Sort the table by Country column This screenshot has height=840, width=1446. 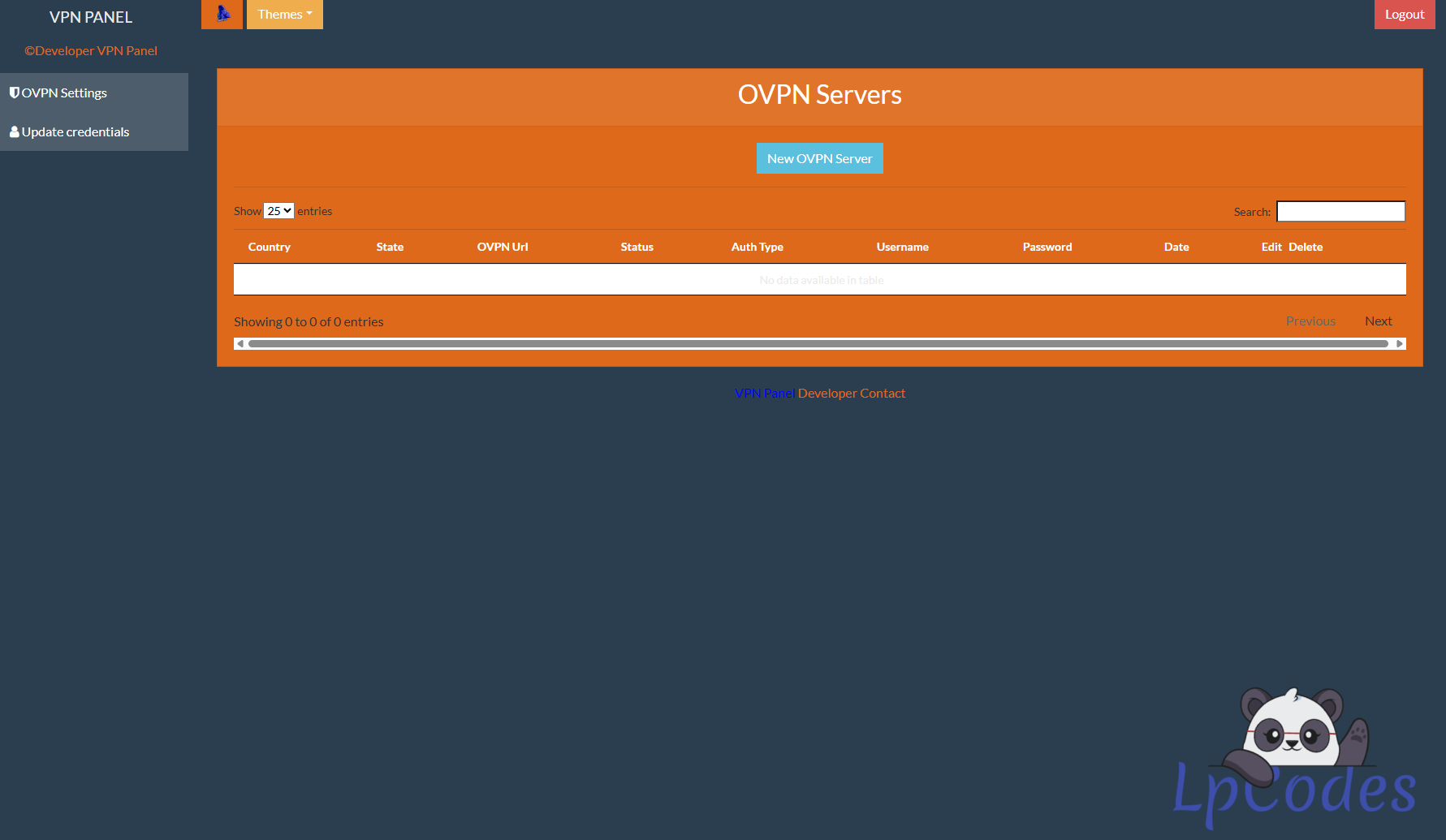tap(269, 248)
